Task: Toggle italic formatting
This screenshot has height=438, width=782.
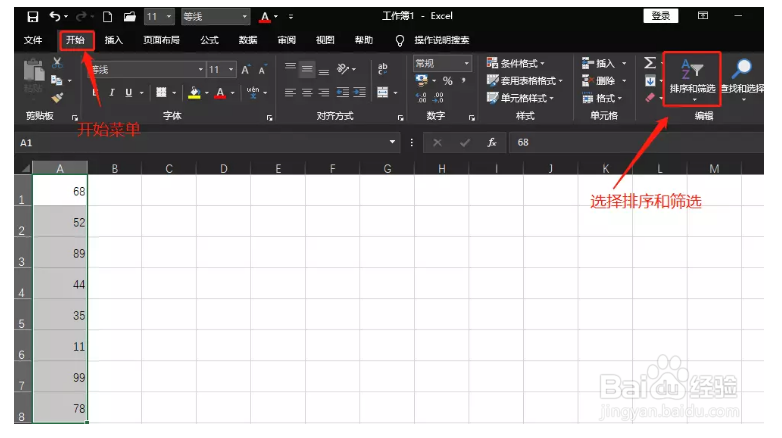Action: (x=112, y=92)
